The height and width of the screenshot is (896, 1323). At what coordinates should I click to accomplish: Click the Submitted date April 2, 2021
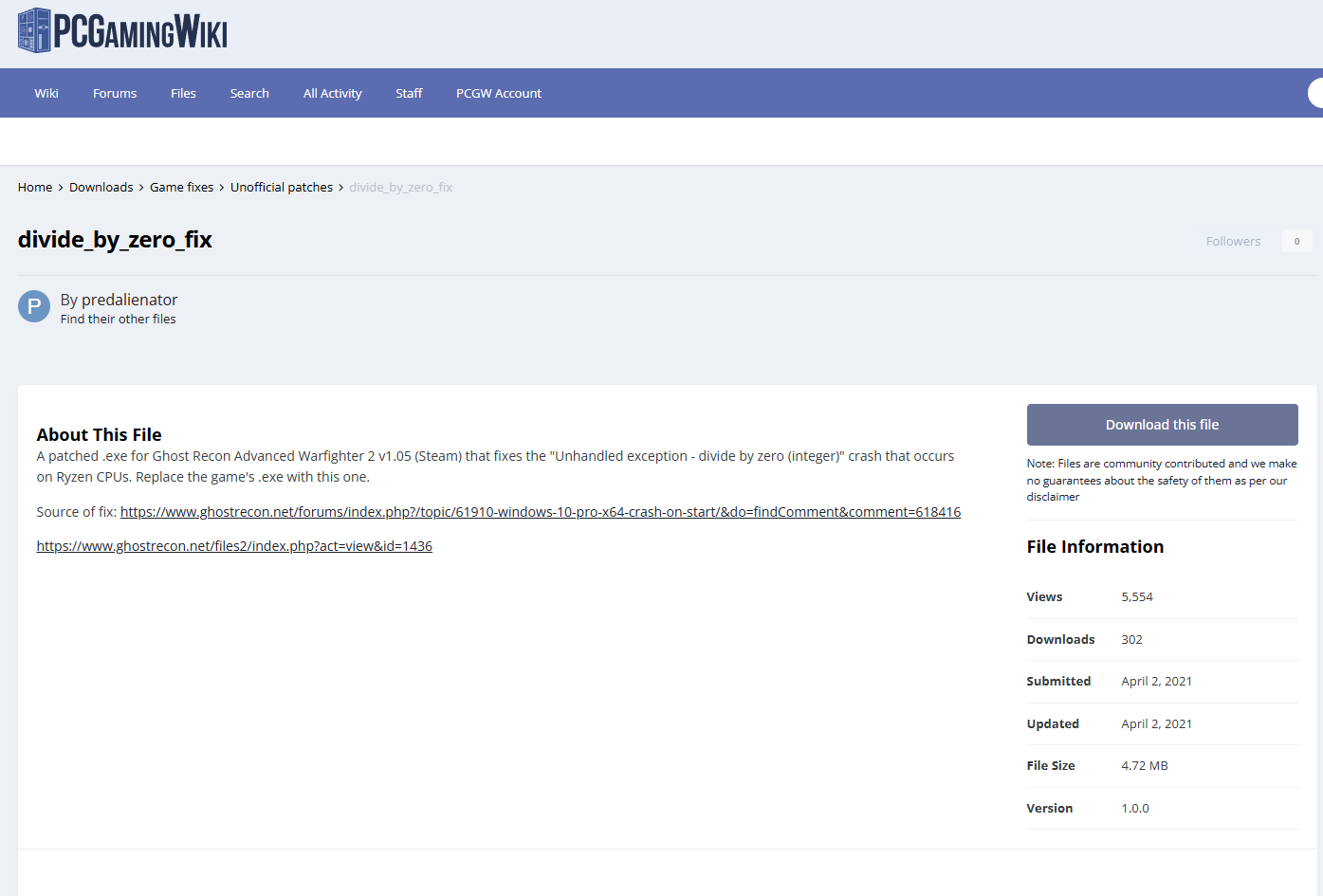pyautogui.click(x=1156, y=682)
